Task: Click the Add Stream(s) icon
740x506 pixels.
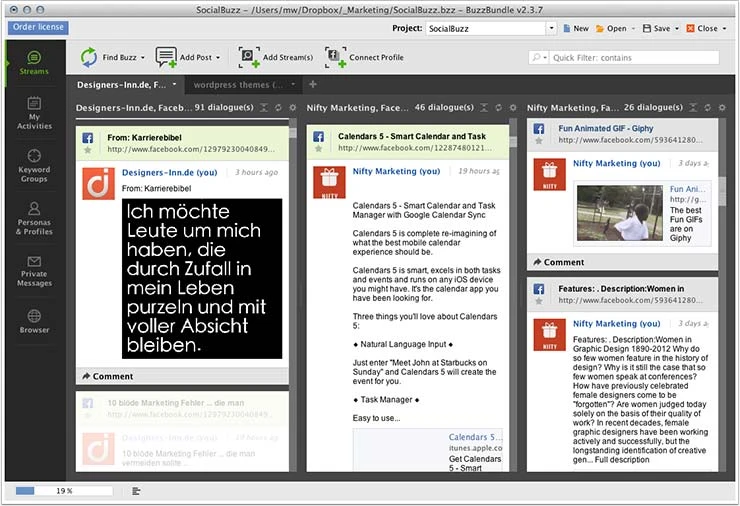Action: tap(249, 57)
